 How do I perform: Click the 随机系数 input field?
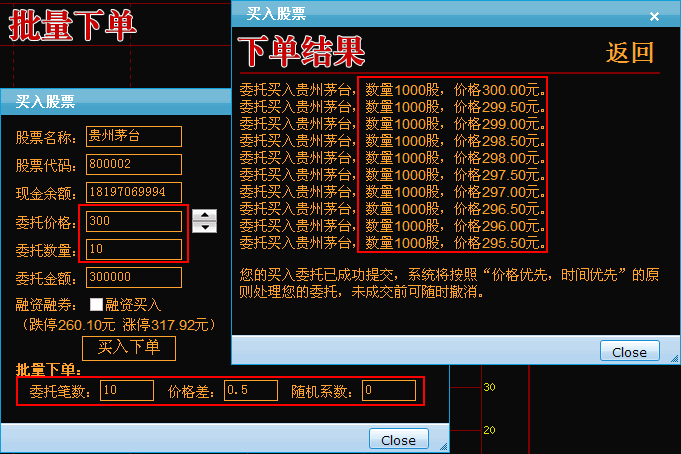point(389,390)
